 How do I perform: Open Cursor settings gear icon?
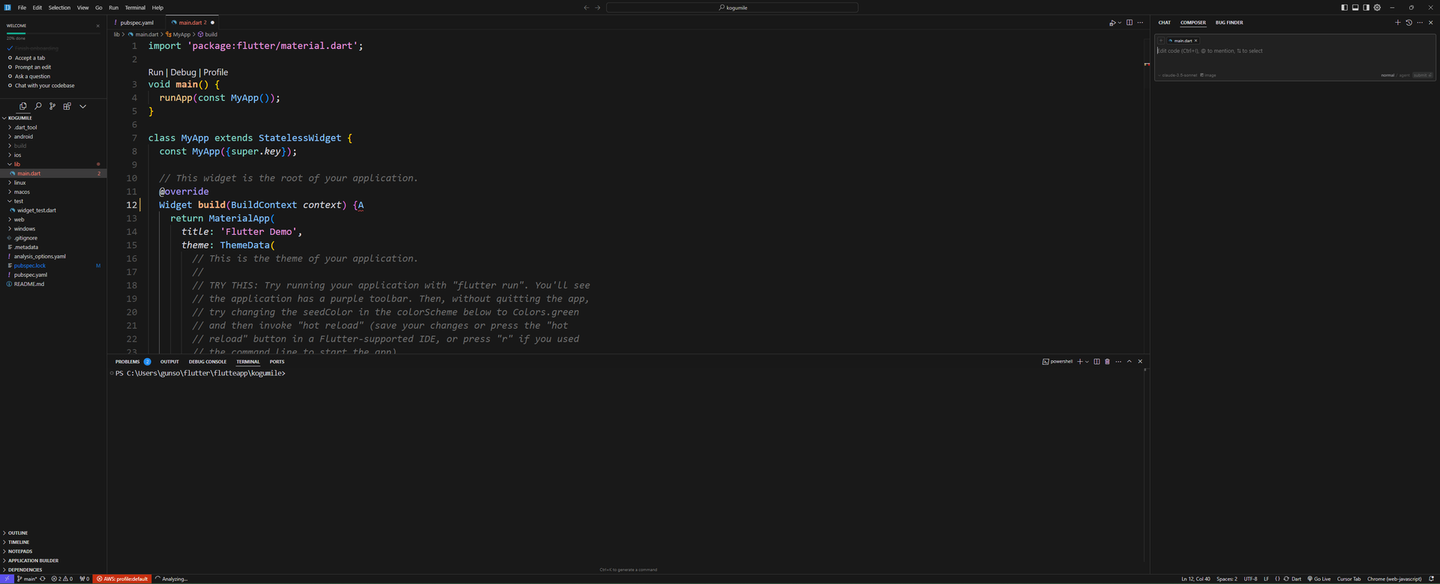[1377, 7]
